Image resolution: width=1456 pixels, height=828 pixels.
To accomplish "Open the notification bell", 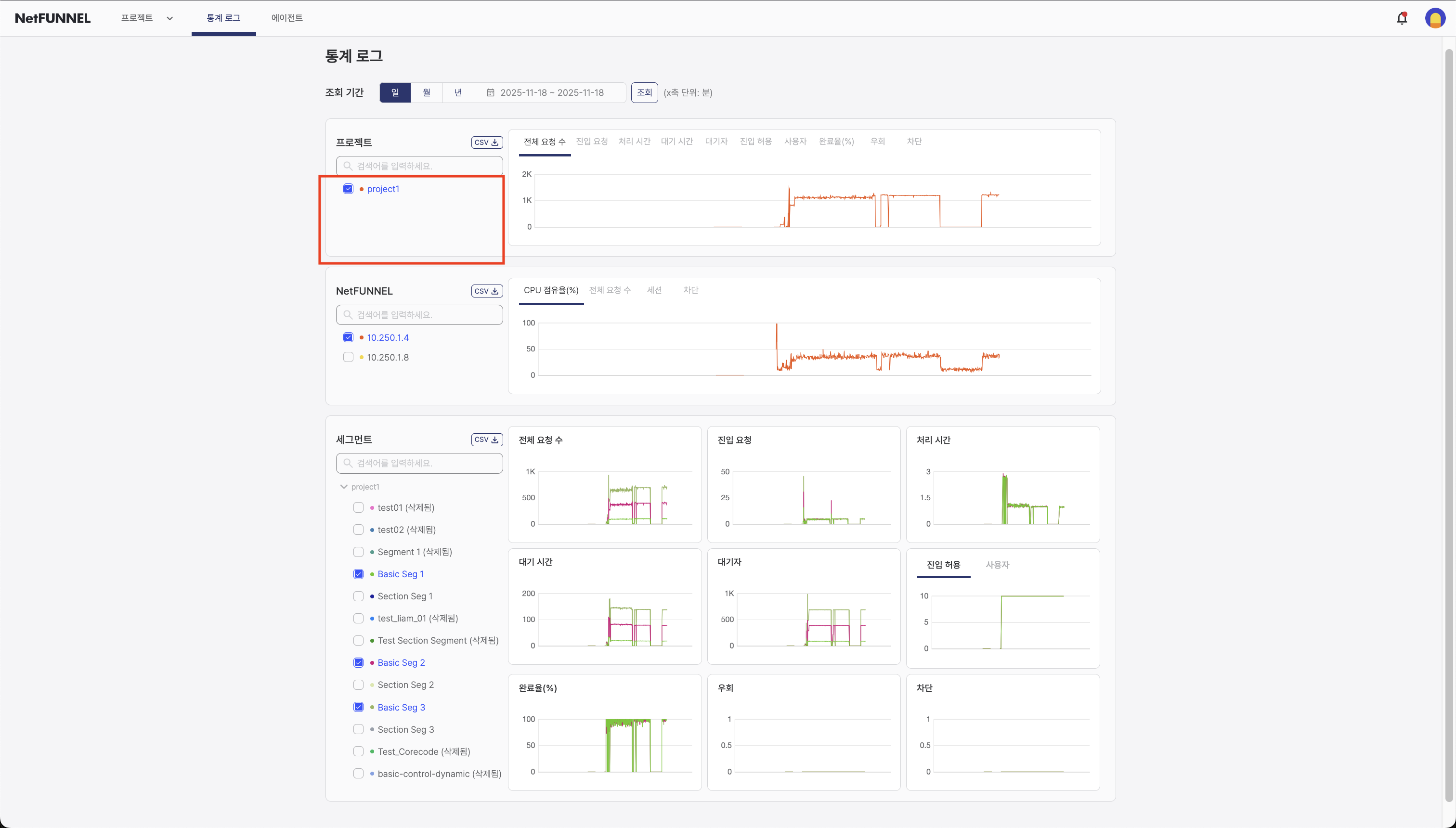I will (1402, 18).
